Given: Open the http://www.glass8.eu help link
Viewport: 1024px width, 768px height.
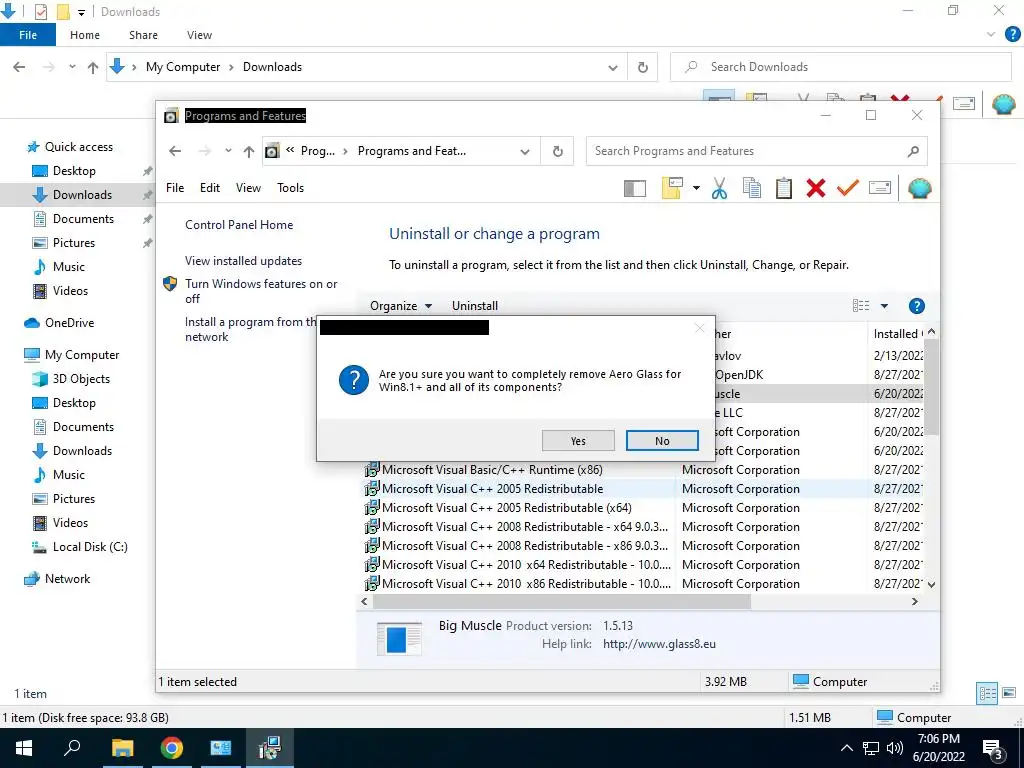Looking at the screenshot, I should tap(659, 644).
